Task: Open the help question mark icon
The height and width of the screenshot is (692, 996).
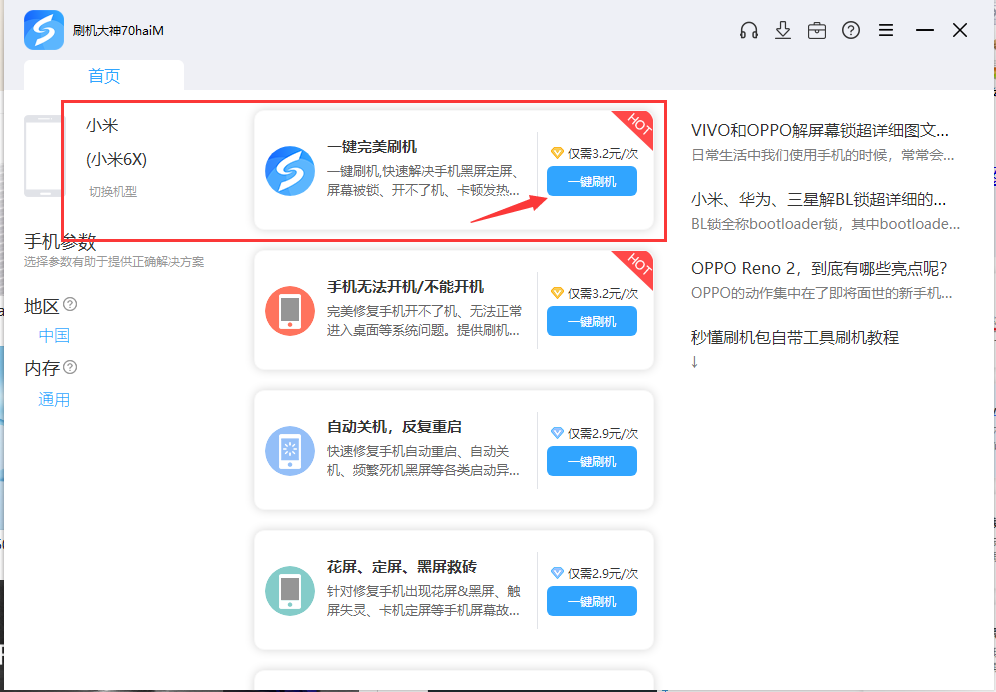Action: pyautogui.click(x=851, y=30)
